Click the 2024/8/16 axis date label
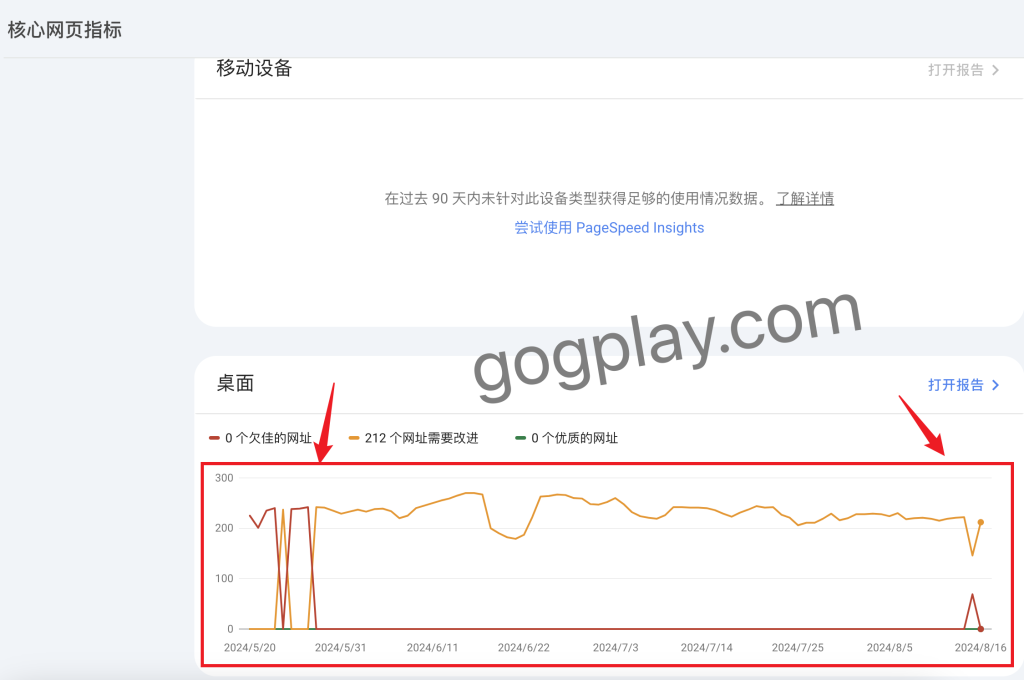Screen dimensions: 1024x680 [980, 647]
